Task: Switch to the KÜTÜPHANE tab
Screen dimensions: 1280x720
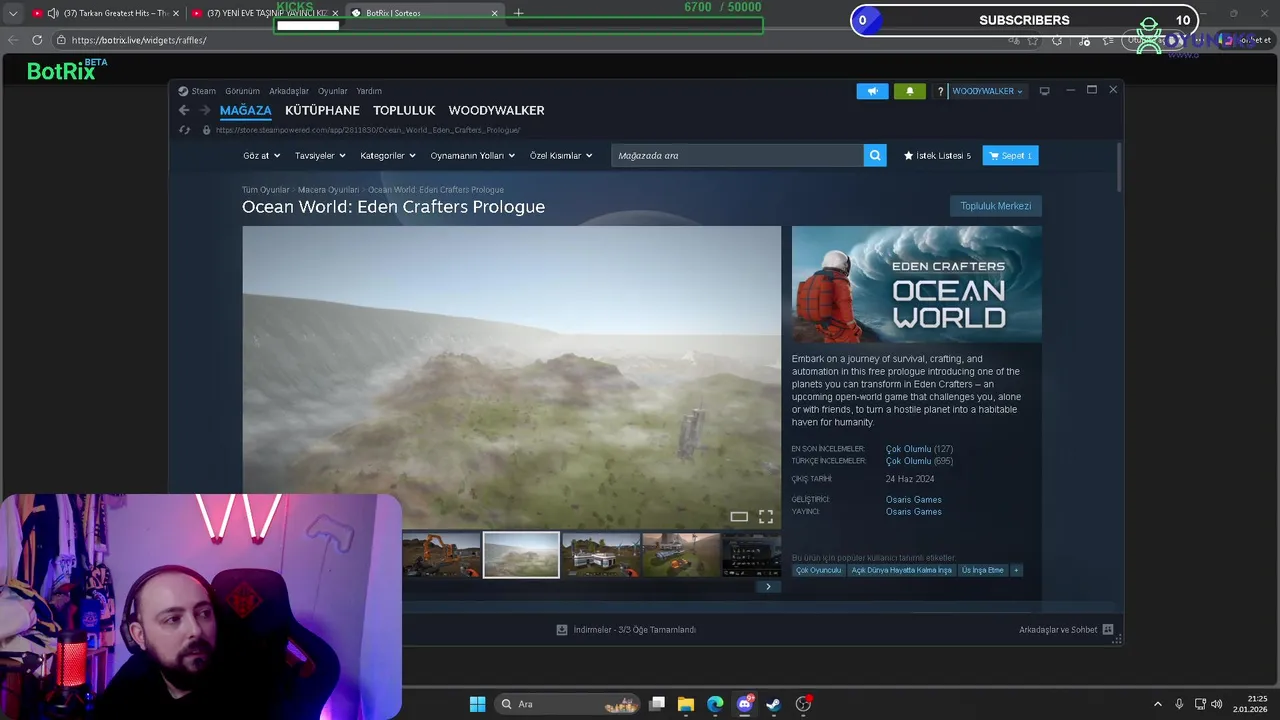Action: [322, 110]
